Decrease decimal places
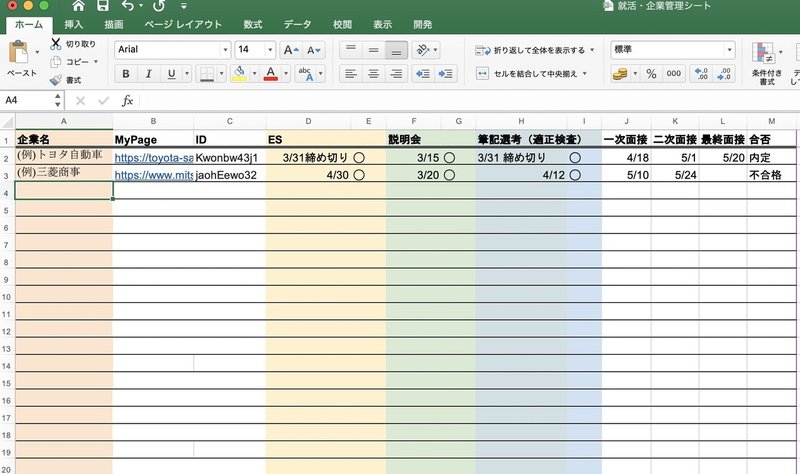This screenshot has width=800, height=474. point(724,74)
